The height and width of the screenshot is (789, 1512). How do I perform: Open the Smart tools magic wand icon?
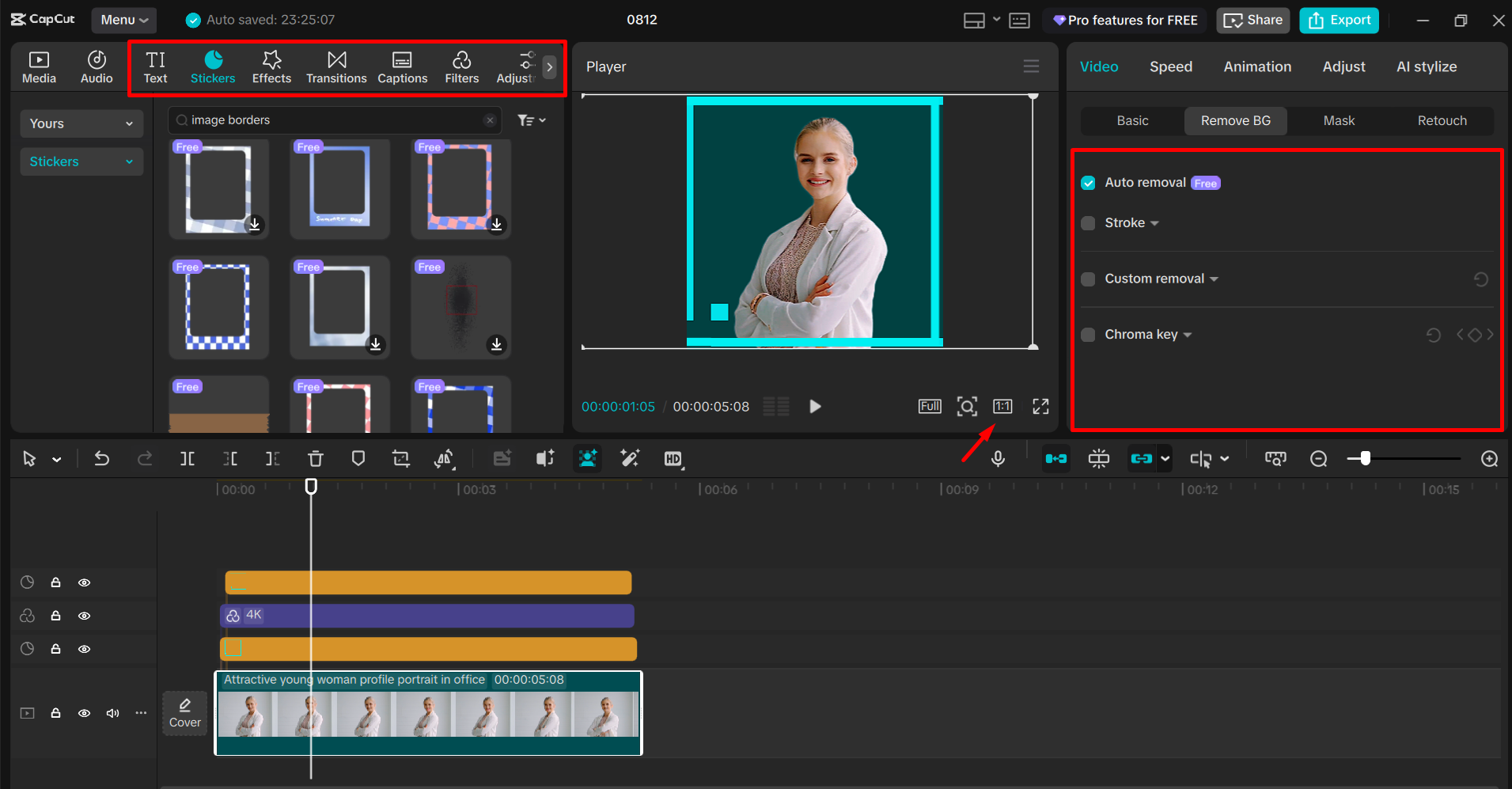[x=629, y=458]
